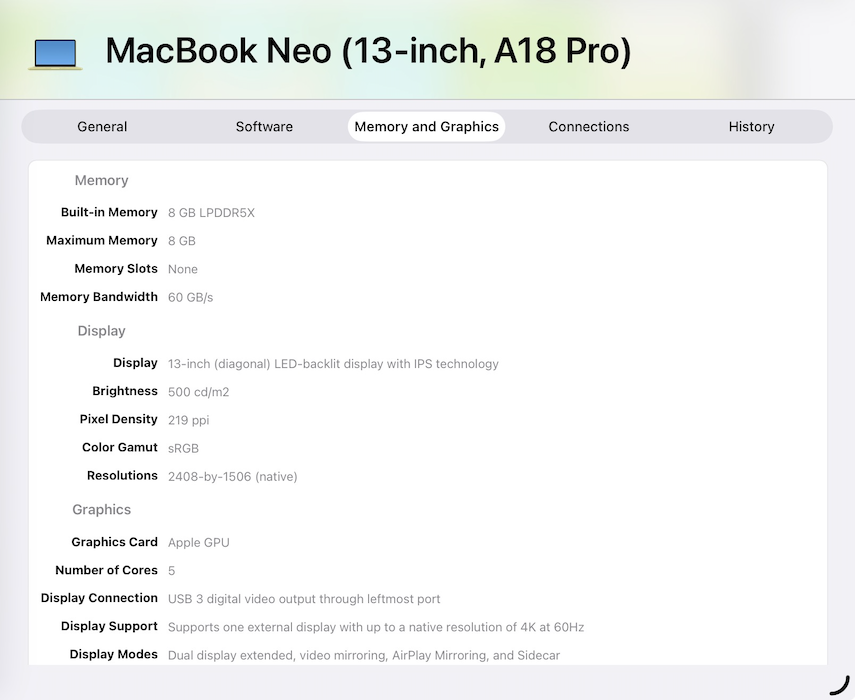Click the sRGB color gamut value
Image resolution: width=855 pixels, height=700 pixels.
pyautogui.click(x=183, y=448)
